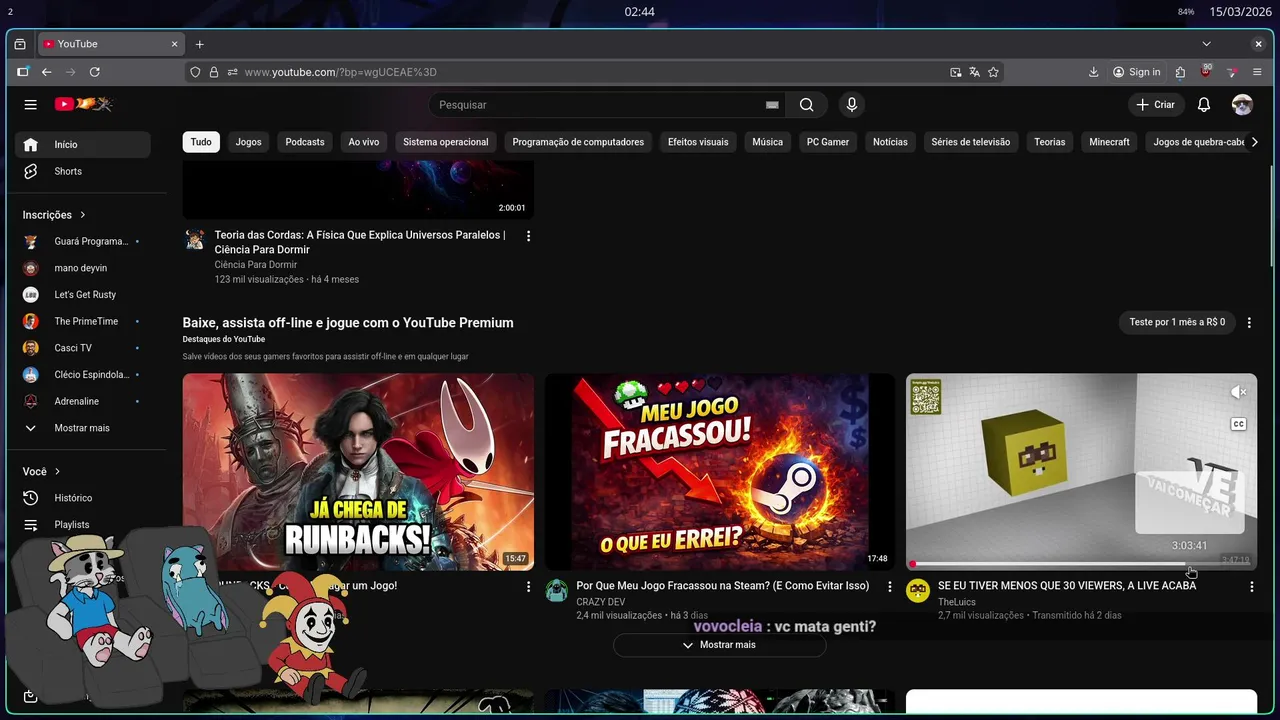1280x720 pixels.
Task: Select the Programação de computadores chip
Action: (578, 142)
